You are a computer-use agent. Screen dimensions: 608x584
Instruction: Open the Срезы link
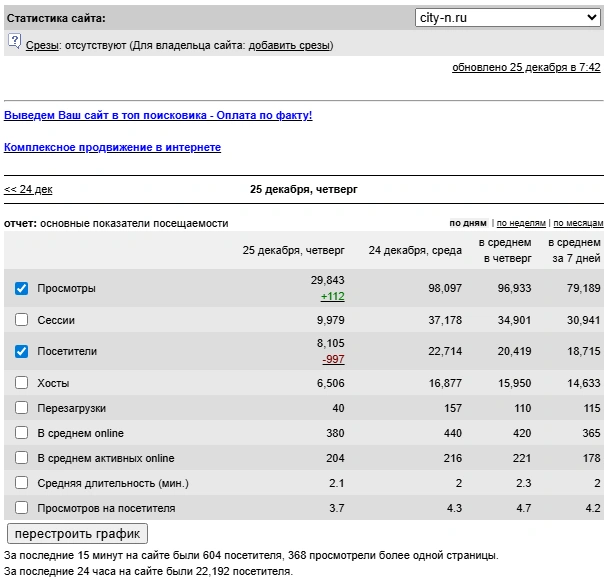[42, 45]
